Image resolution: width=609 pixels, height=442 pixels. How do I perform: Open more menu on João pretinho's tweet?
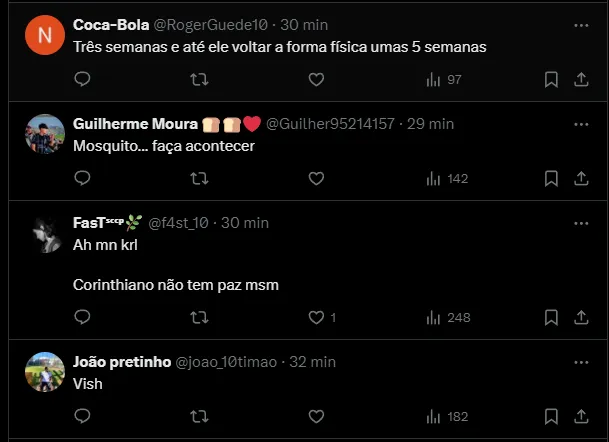coord(581,361)
